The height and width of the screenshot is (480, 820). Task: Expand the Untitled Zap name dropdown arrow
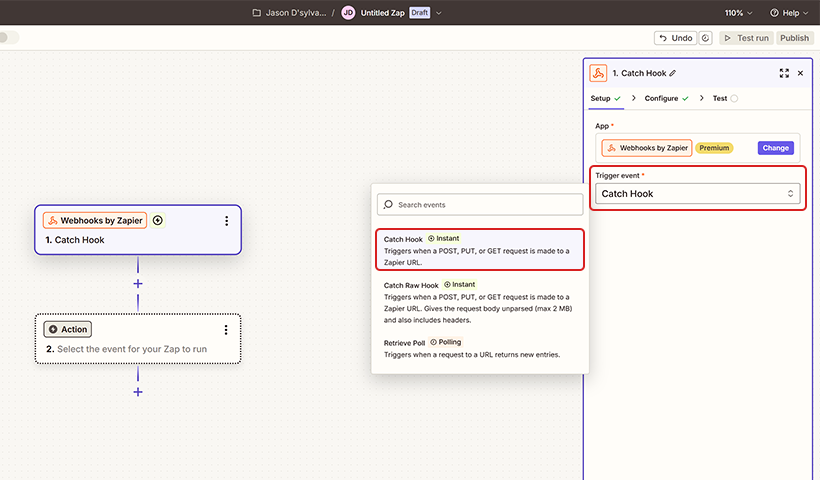[x=439, y=13]
